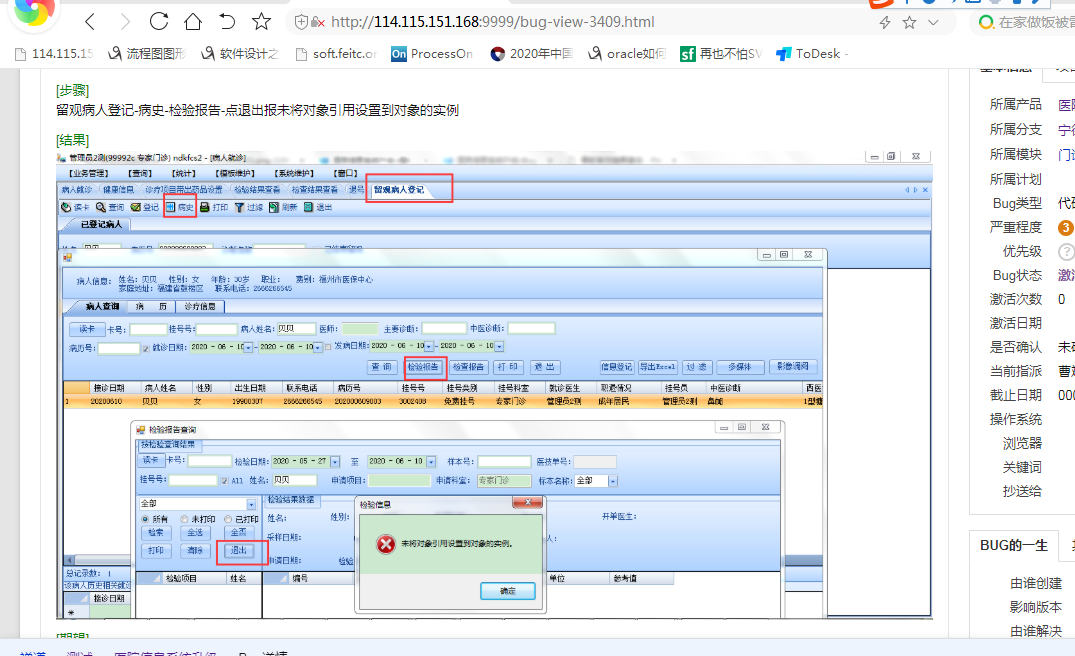Open the 2020年中国 bookmark
Viewport: 1075px width, 656px height.
pyautogui.click(x=532, y=53)
